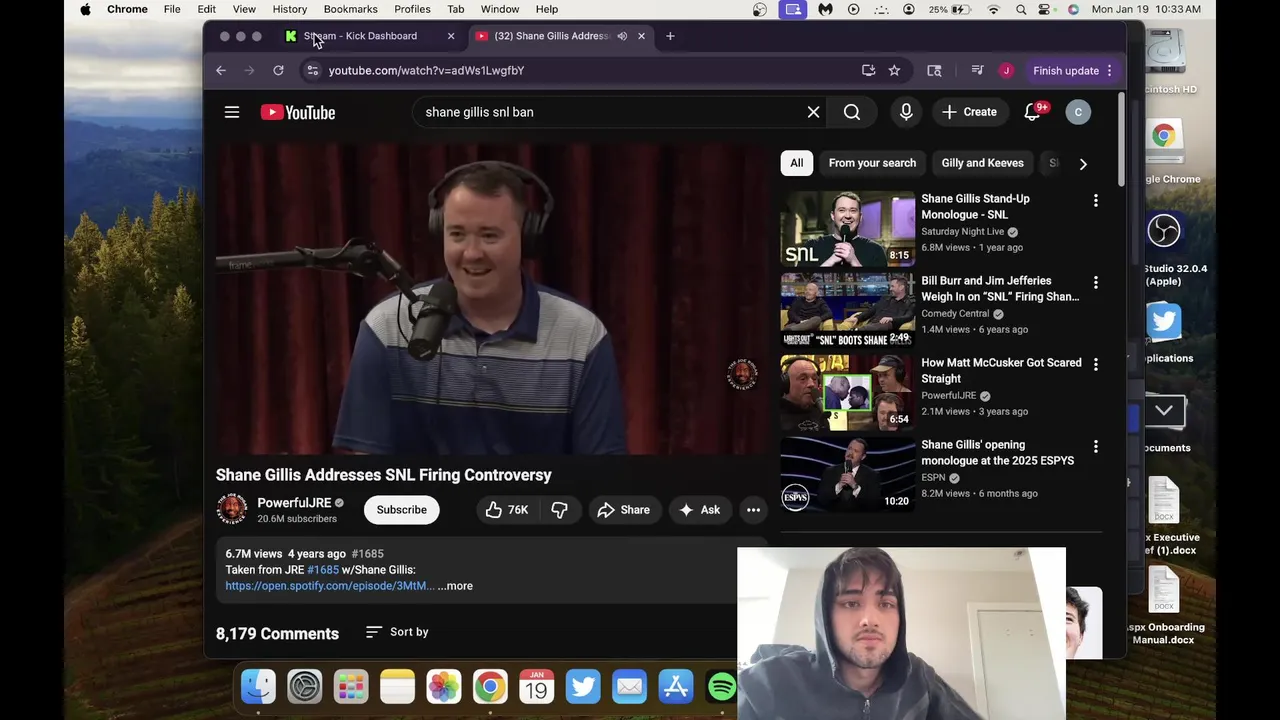This screenshot has height=720, width=1280.
Task: Open options for How Matt McCusker video
Action: click(1095, 365)
